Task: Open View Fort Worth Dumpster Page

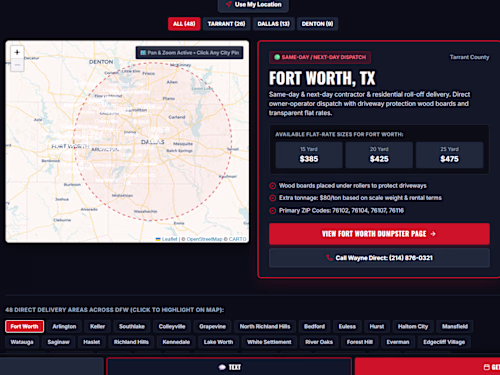Action: point(379,234)
